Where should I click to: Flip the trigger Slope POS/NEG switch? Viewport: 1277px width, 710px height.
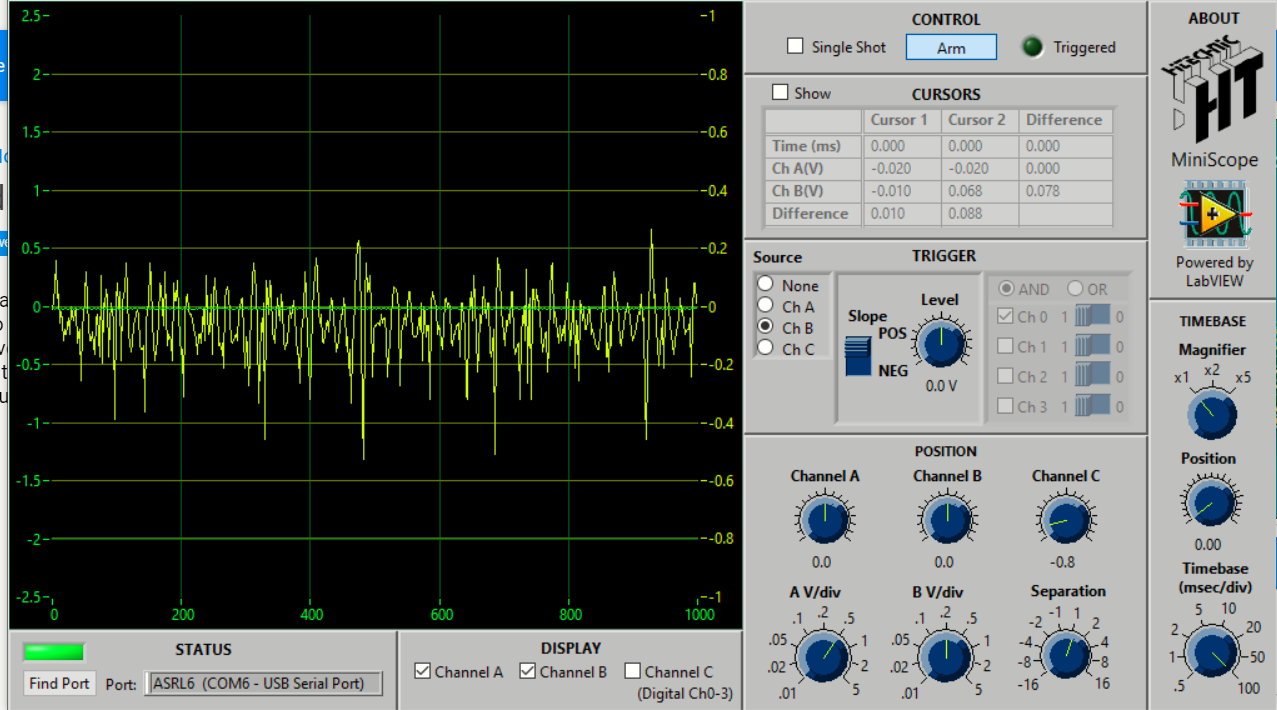click(859, 356)
